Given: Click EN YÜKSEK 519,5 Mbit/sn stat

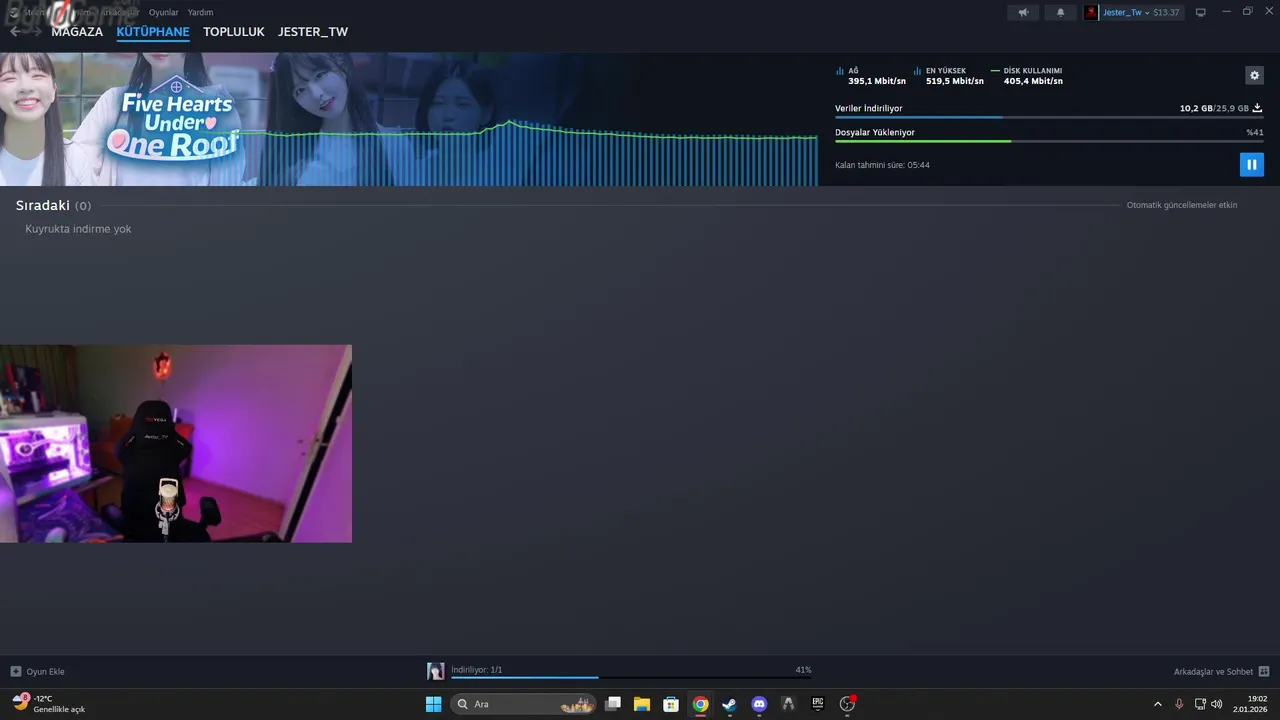Looking at the screenshot, I should [949, 76].
